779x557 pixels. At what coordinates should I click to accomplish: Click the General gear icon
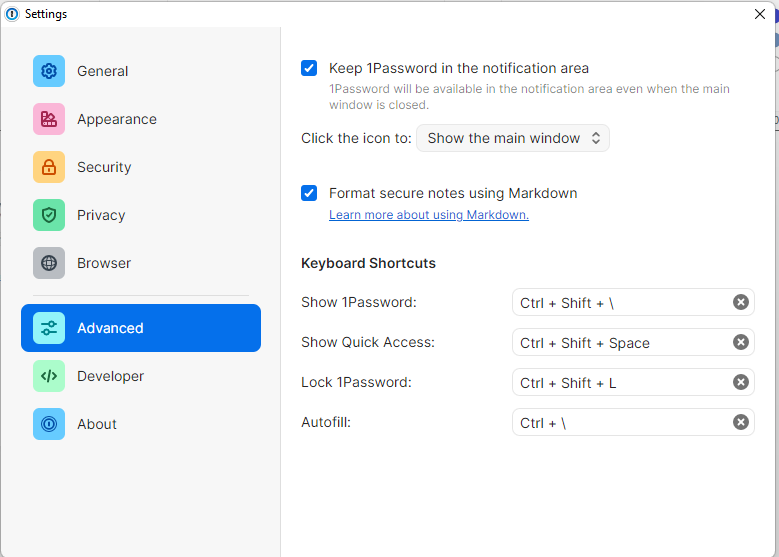[49, 71]
